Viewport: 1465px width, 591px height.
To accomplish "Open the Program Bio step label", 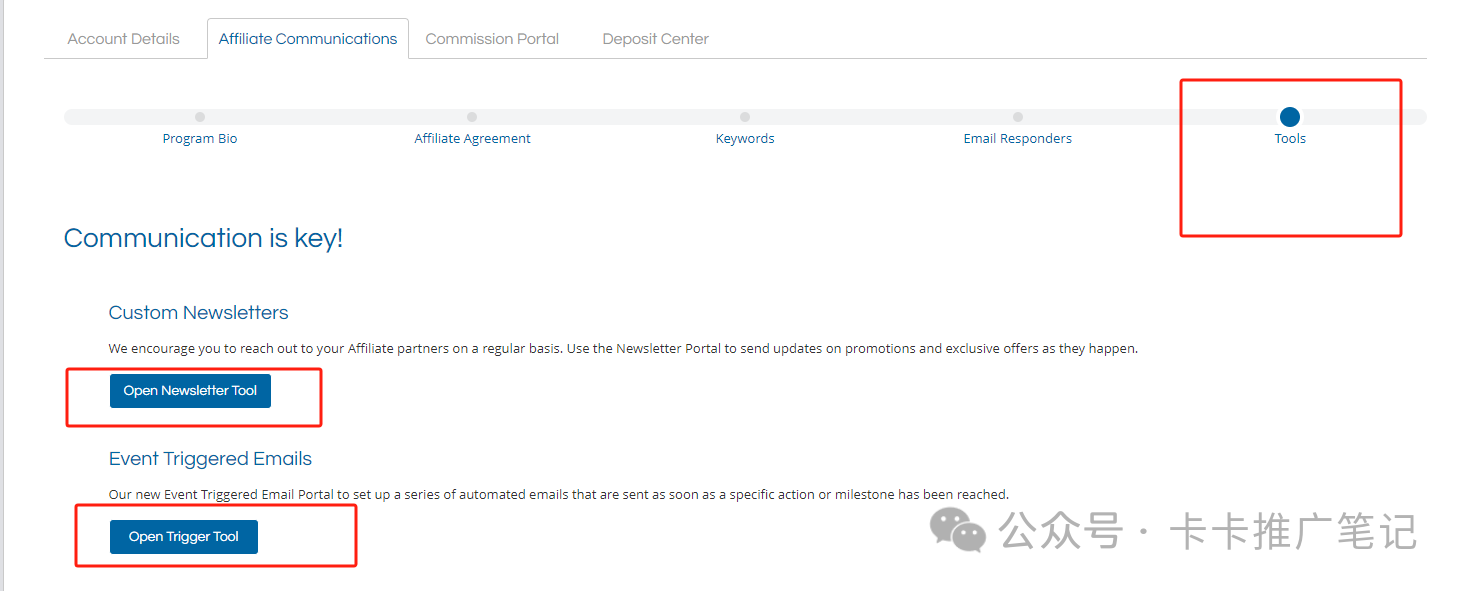I will tap(200, 139).
